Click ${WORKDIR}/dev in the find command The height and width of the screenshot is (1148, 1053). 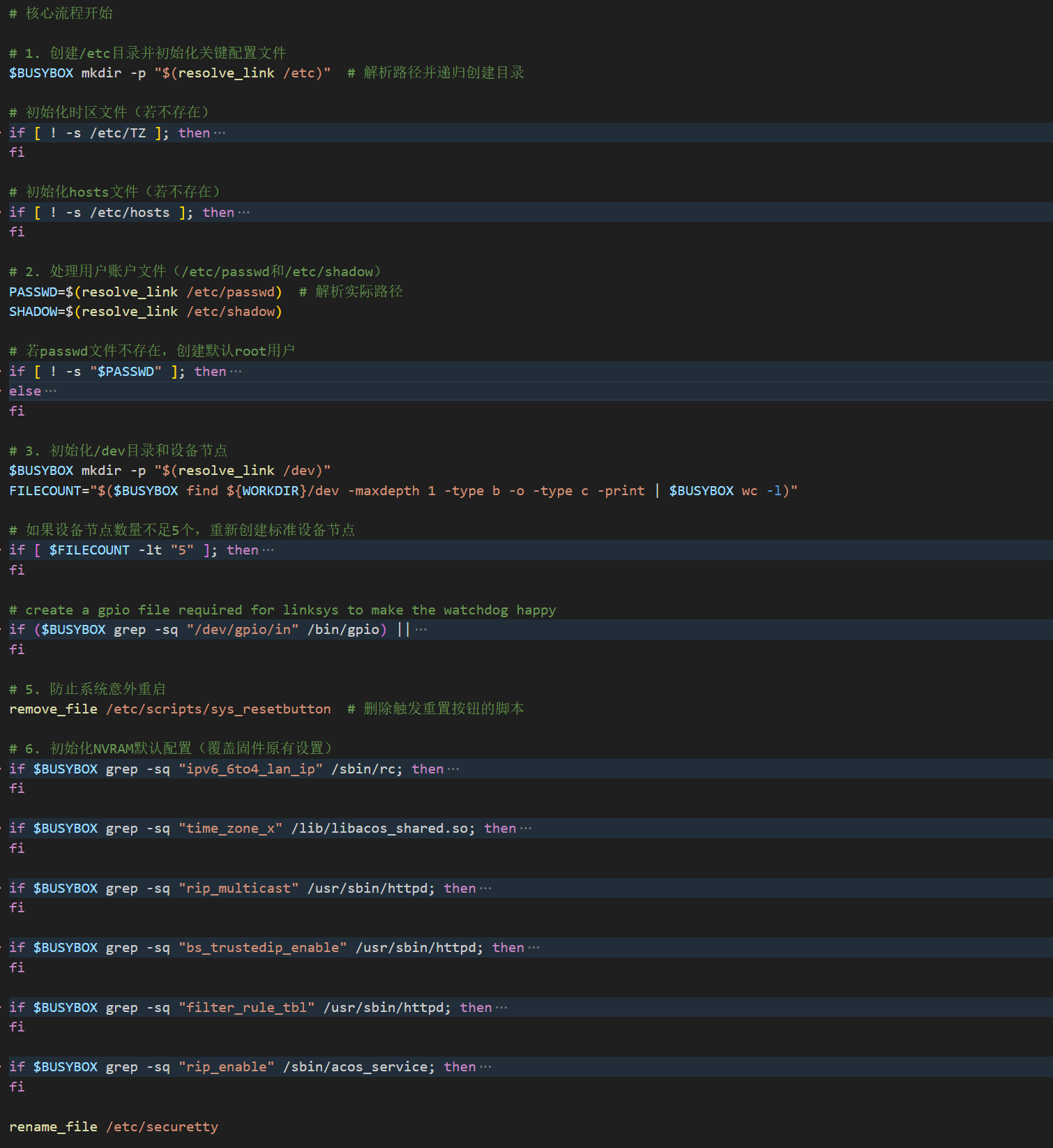282,490
